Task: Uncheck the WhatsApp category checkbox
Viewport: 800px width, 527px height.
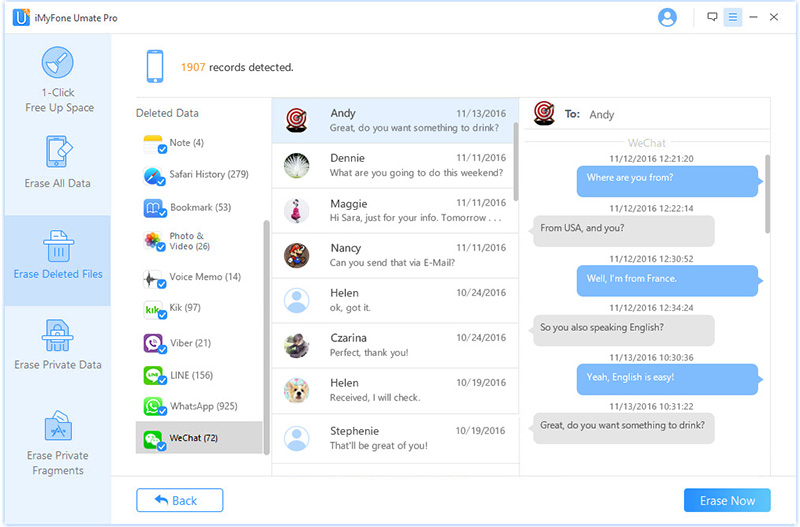Action: pyautogui.click(x=161, y=413)
